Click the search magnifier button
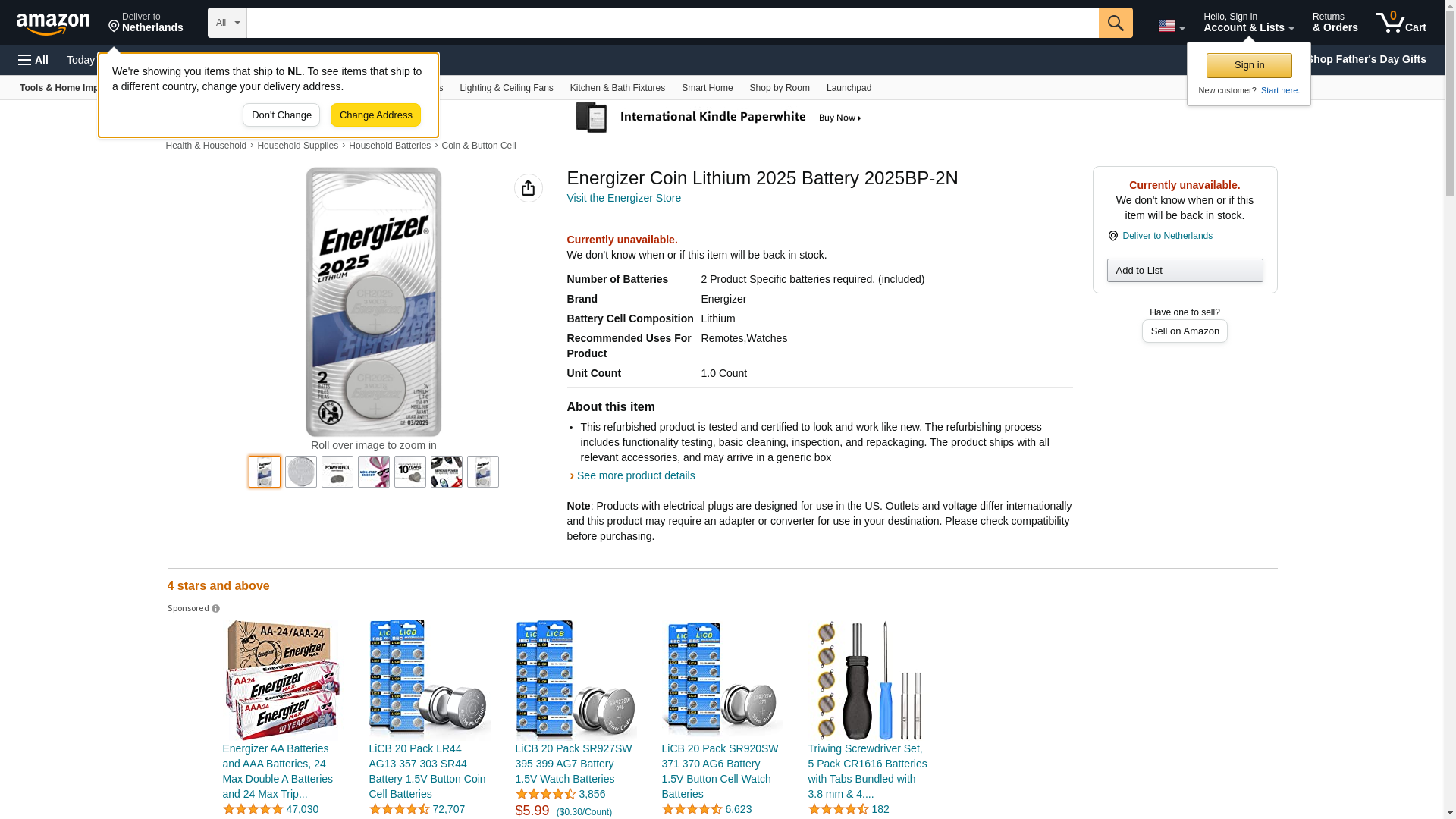Image resolution: width=1456 pixels, height=819 pixels. 1115,23
